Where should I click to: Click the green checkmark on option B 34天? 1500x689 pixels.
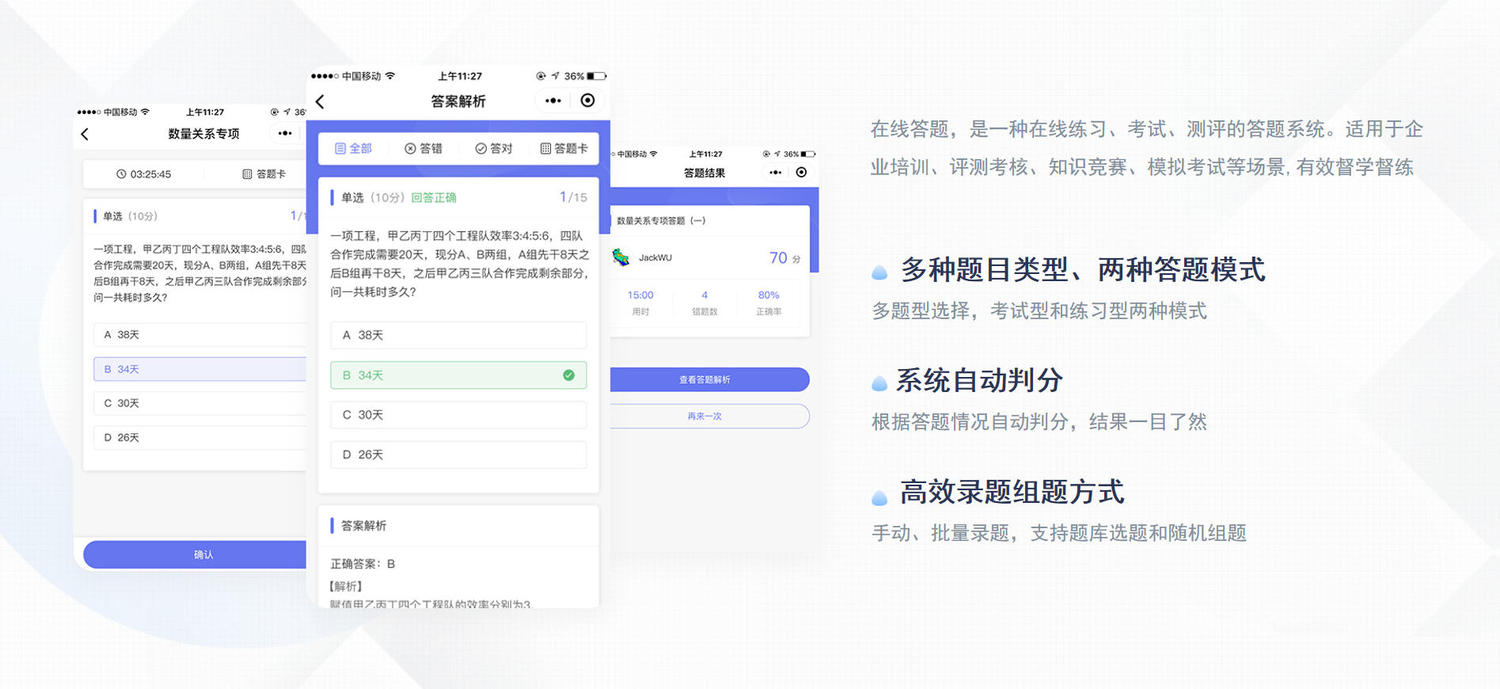click(x=569, y=375)
